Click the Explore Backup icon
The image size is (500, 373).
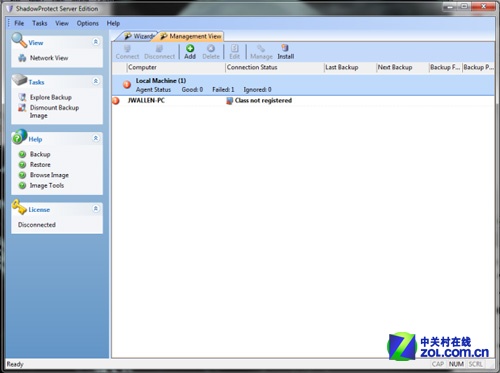(x=22, y=97)
